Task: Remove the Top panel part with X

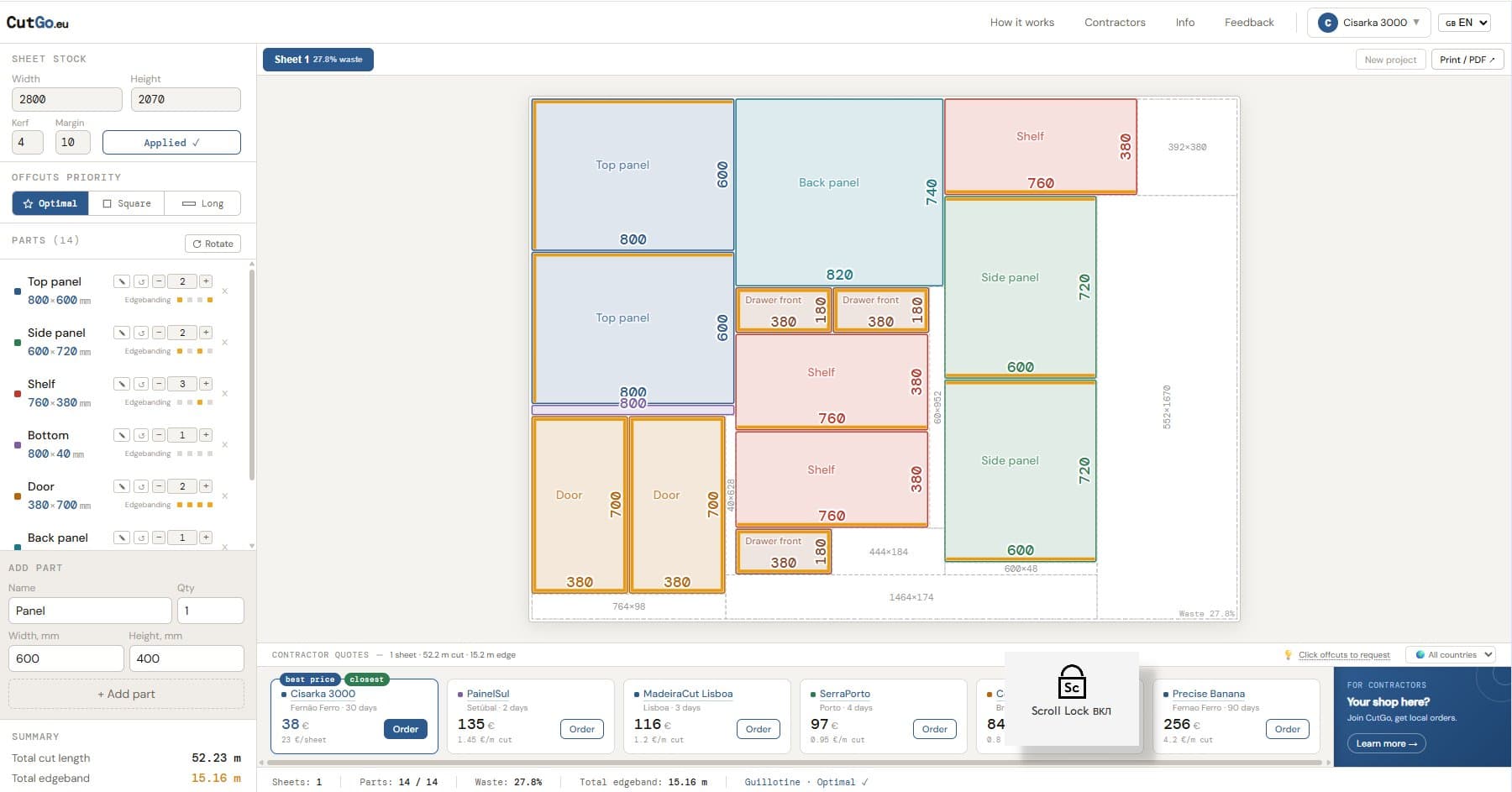Action: pyautogui.click(x=225, y=291)
